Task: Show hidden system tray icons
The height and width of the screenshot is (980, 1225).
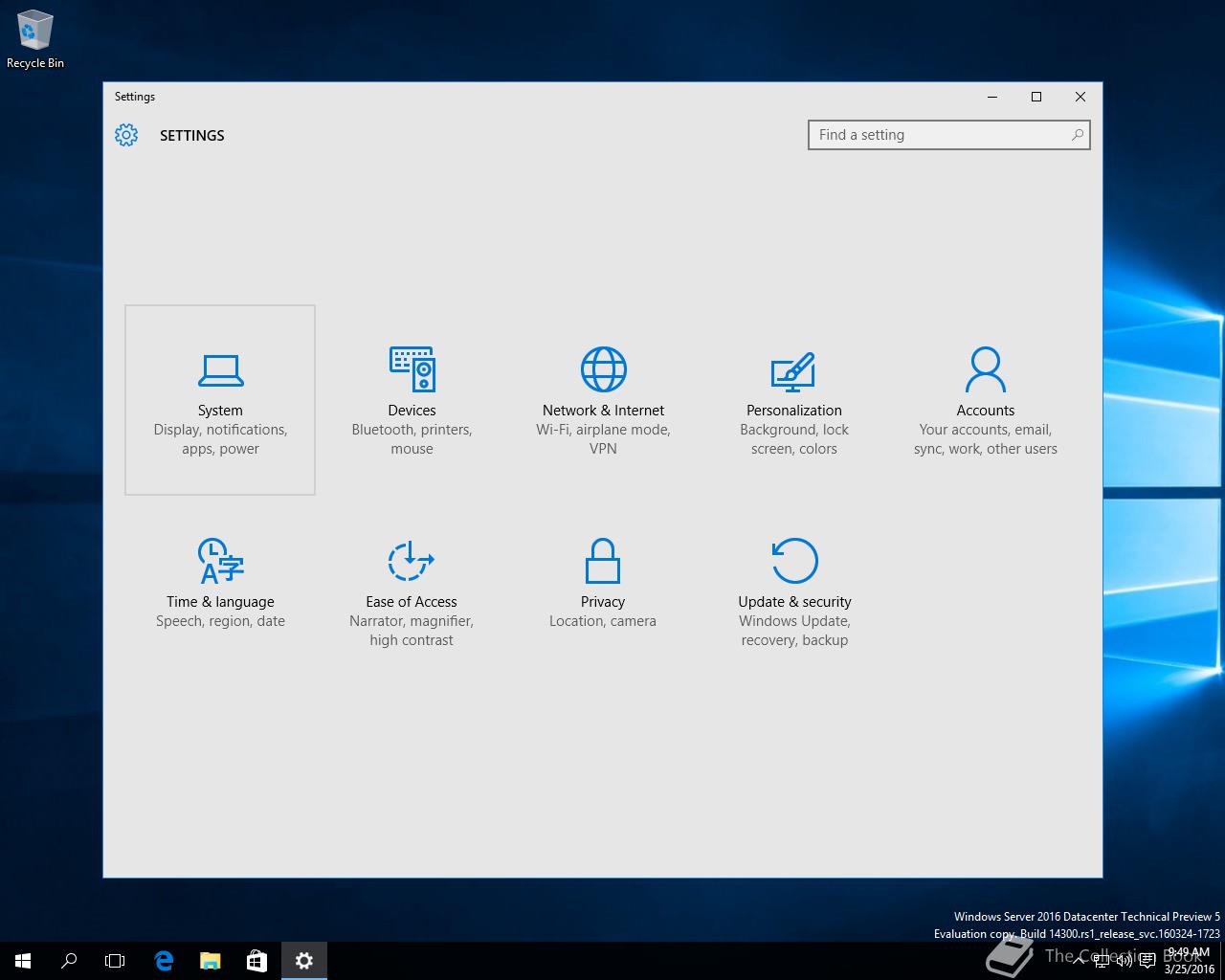Action: tap(1080, 961)
